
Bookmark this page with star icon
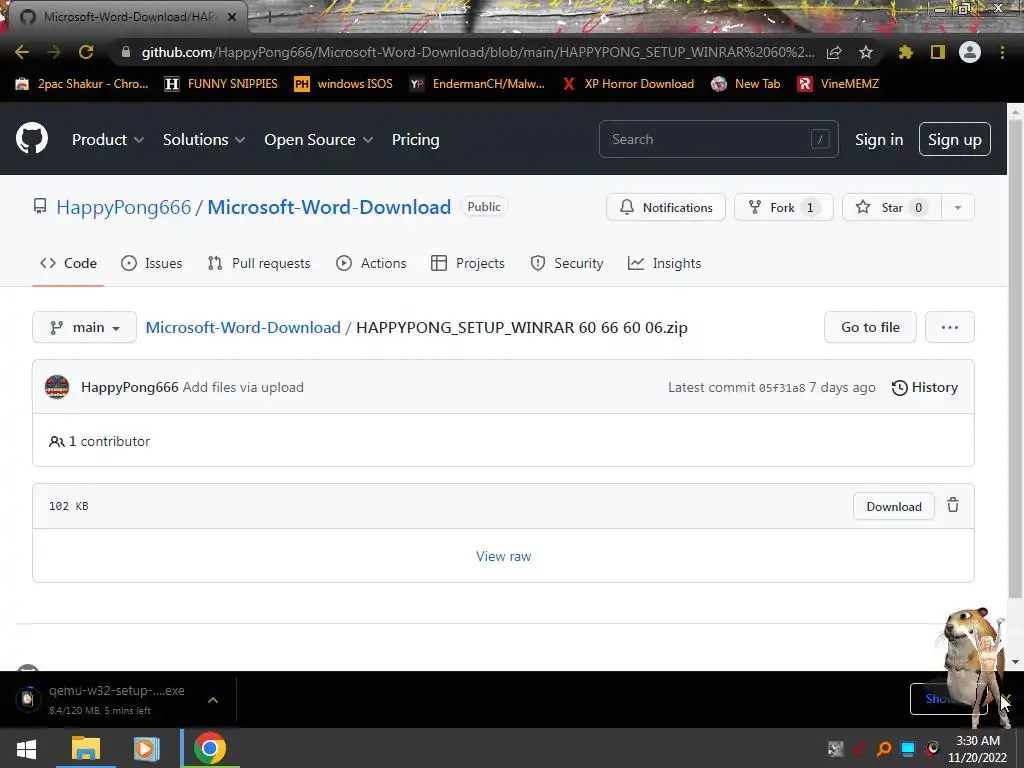(x=866, y=52)
